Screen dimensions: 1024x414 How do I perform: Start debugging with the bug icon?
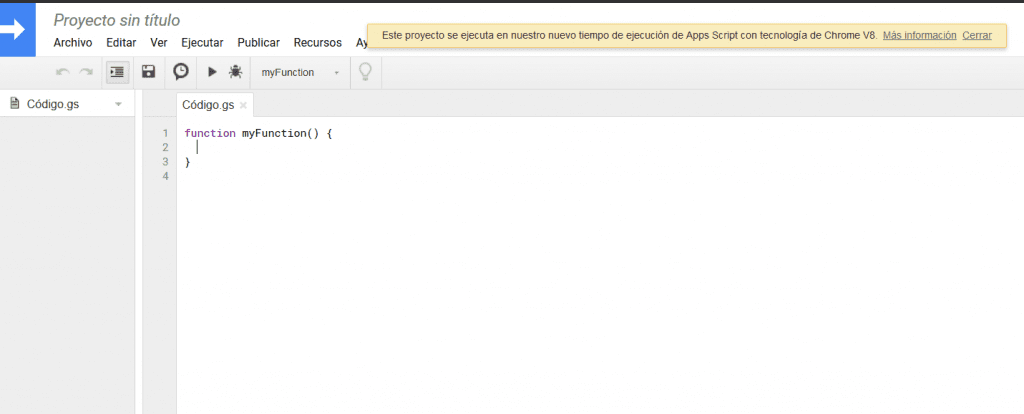pos(235,72)
